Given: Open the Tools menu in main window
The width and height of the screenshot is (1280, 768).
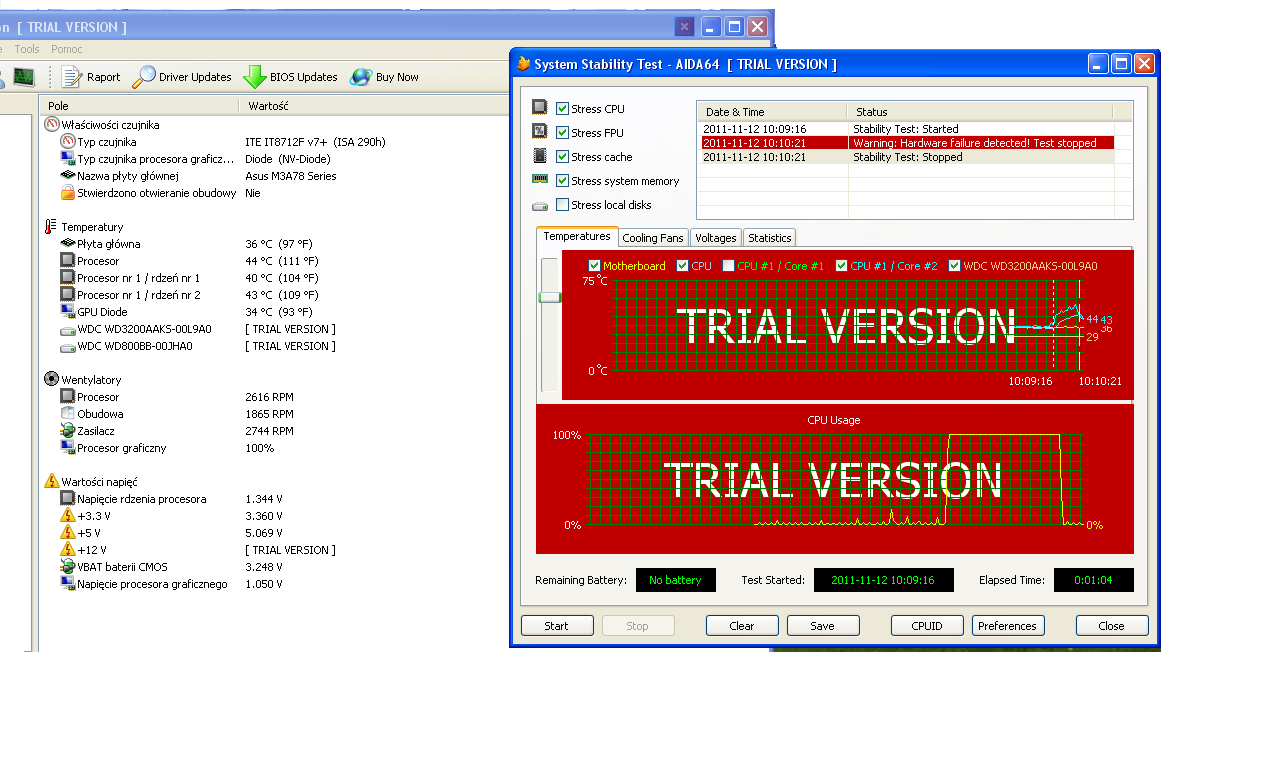Looking at the screenshot, I should 27,49.
